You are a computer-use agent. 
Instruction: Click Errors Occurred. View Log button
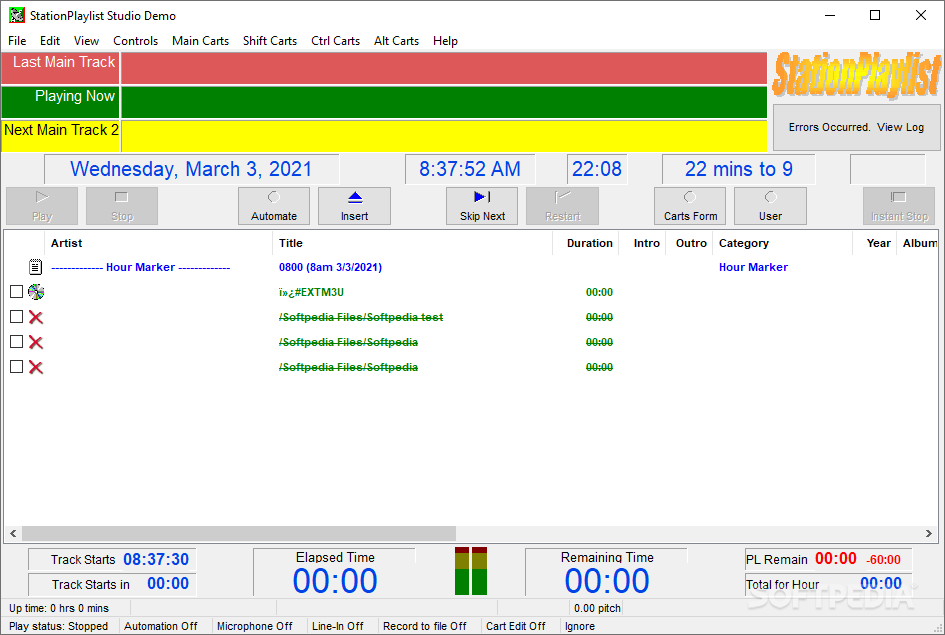click(x=856, y=127)
